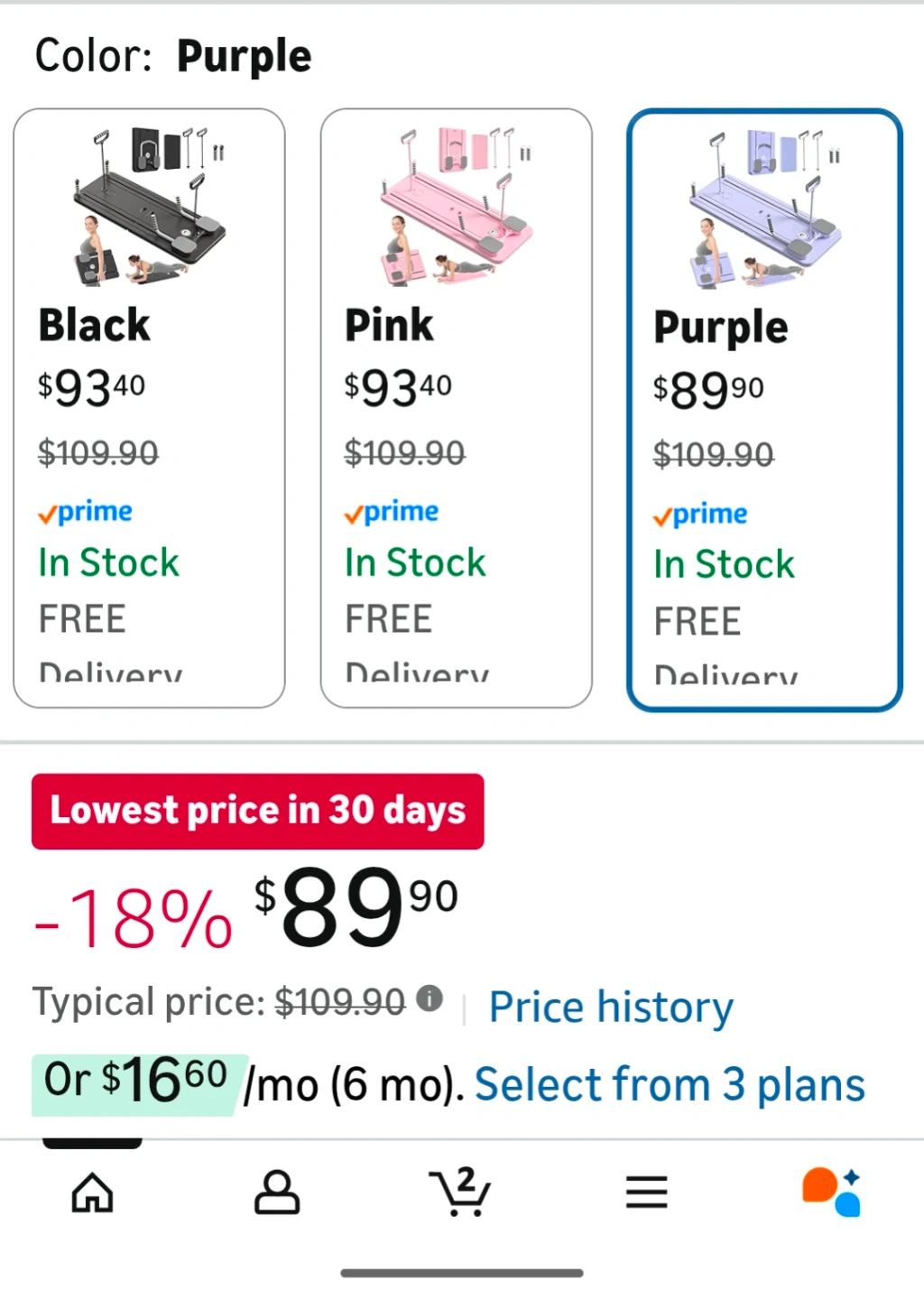Screen dimensions: 924x1300
Task: Tap the Black product thumbnail image
Action: pos(149,207)
